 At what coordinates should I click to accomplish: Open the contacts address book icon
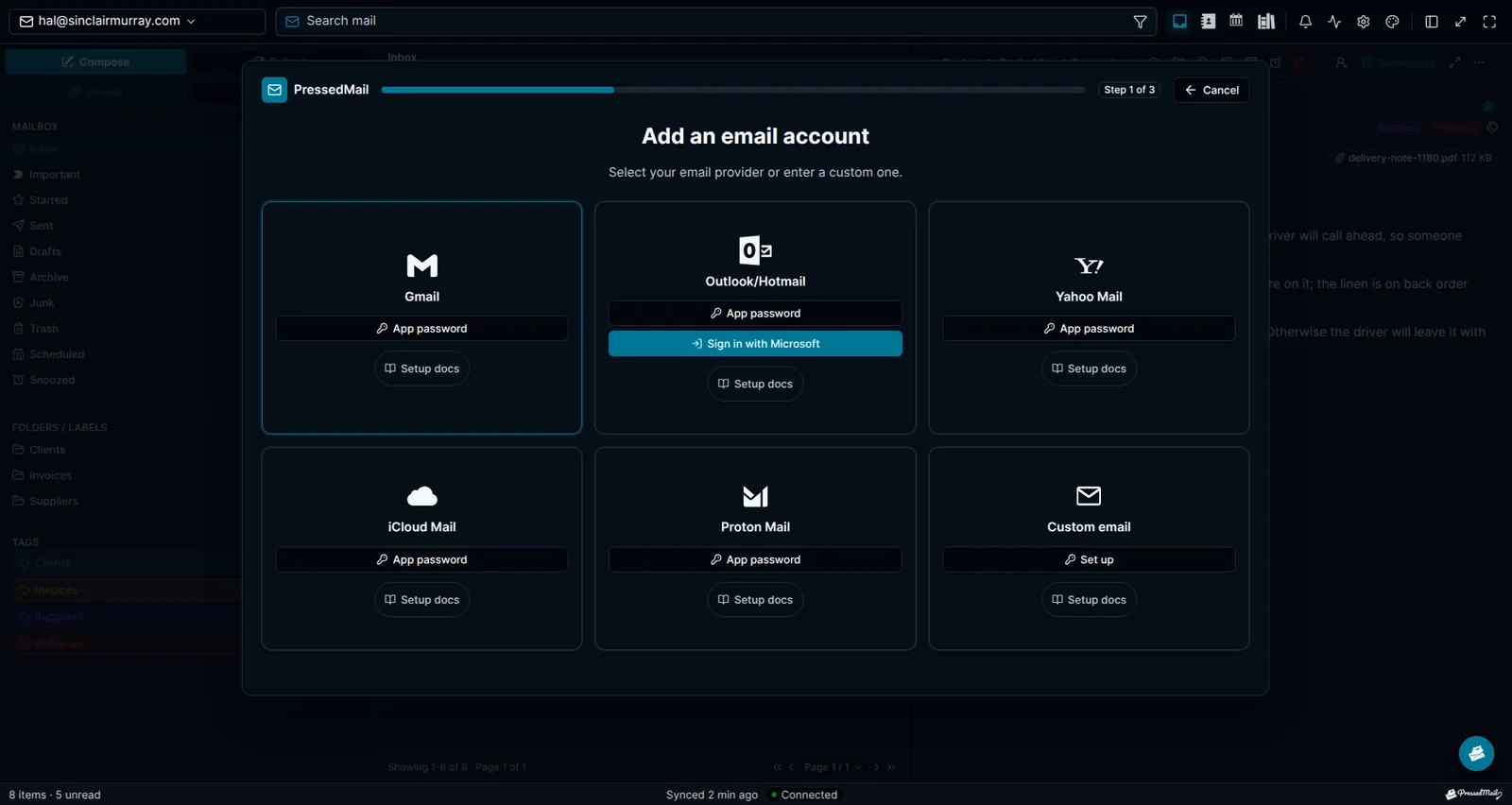tap(1208, 22)
